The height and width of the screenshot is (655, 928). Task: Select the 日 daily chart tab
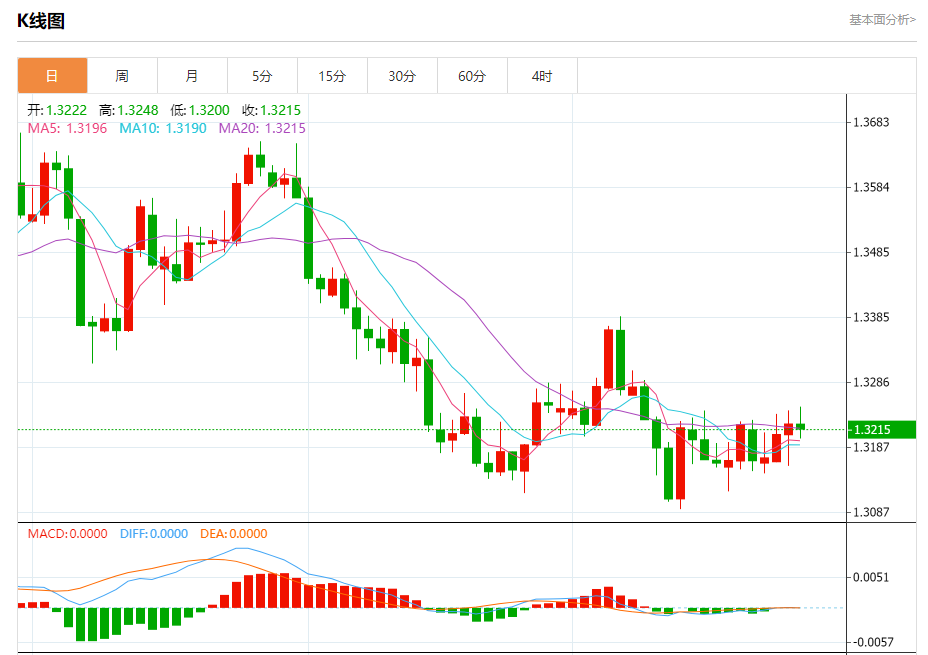(53, 76)
